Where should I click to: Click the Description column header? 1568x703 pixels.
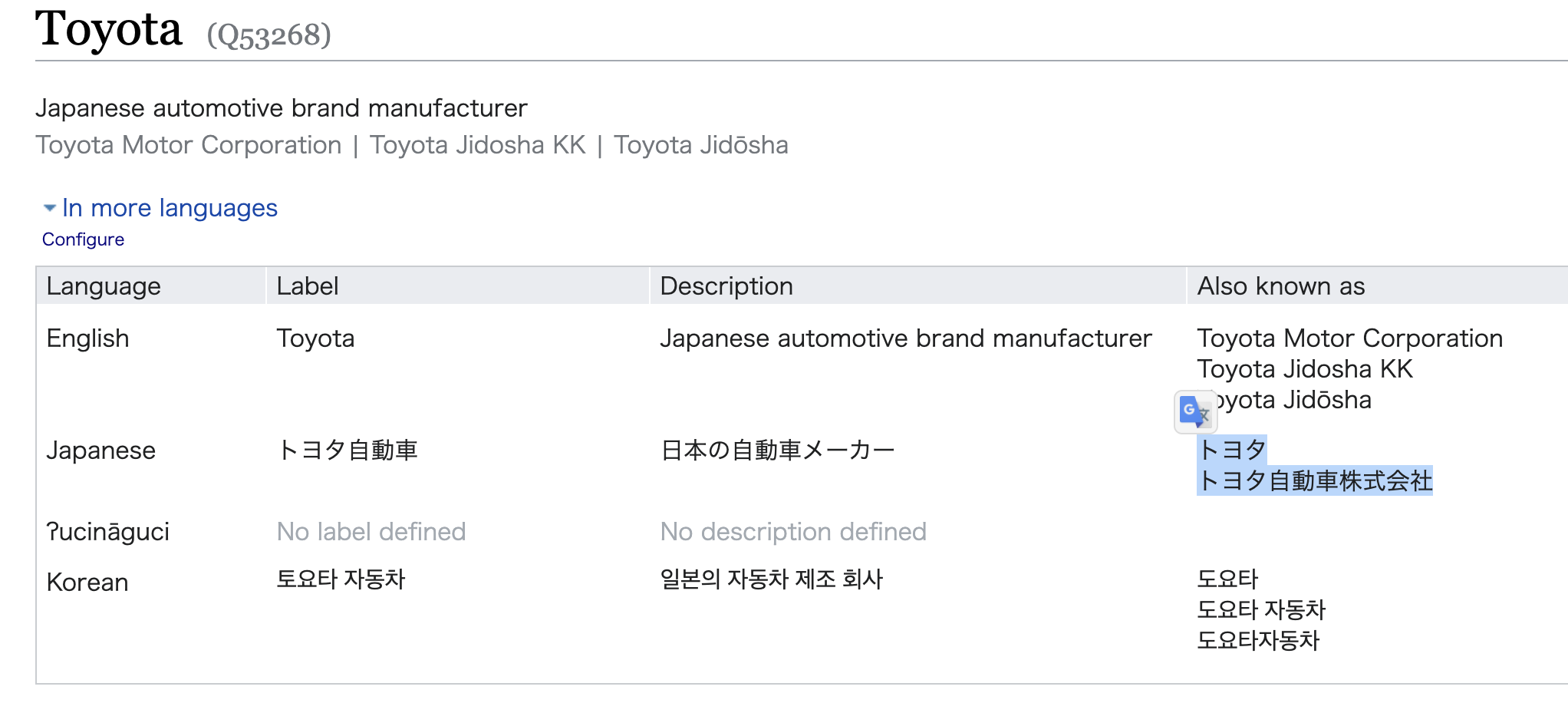click(726, 286)
